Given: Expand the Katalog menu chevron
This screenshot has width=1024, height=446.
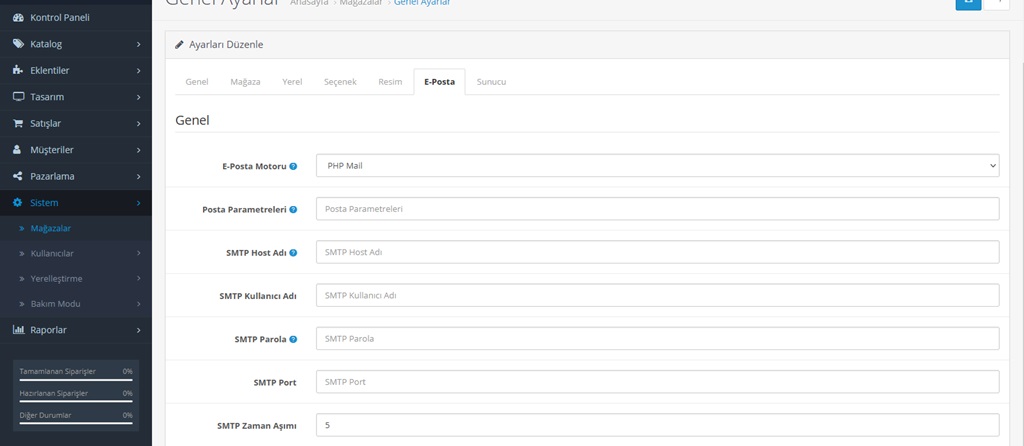Looking at the screenshot, I should 138,44.
